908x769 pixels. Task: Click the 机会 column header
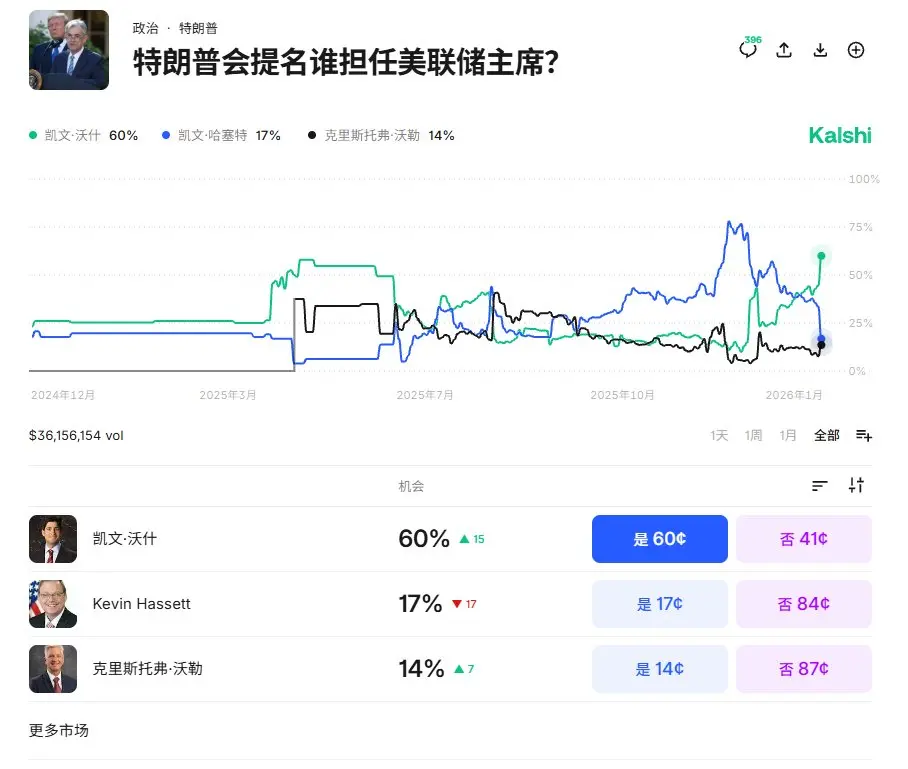point(411,486)
